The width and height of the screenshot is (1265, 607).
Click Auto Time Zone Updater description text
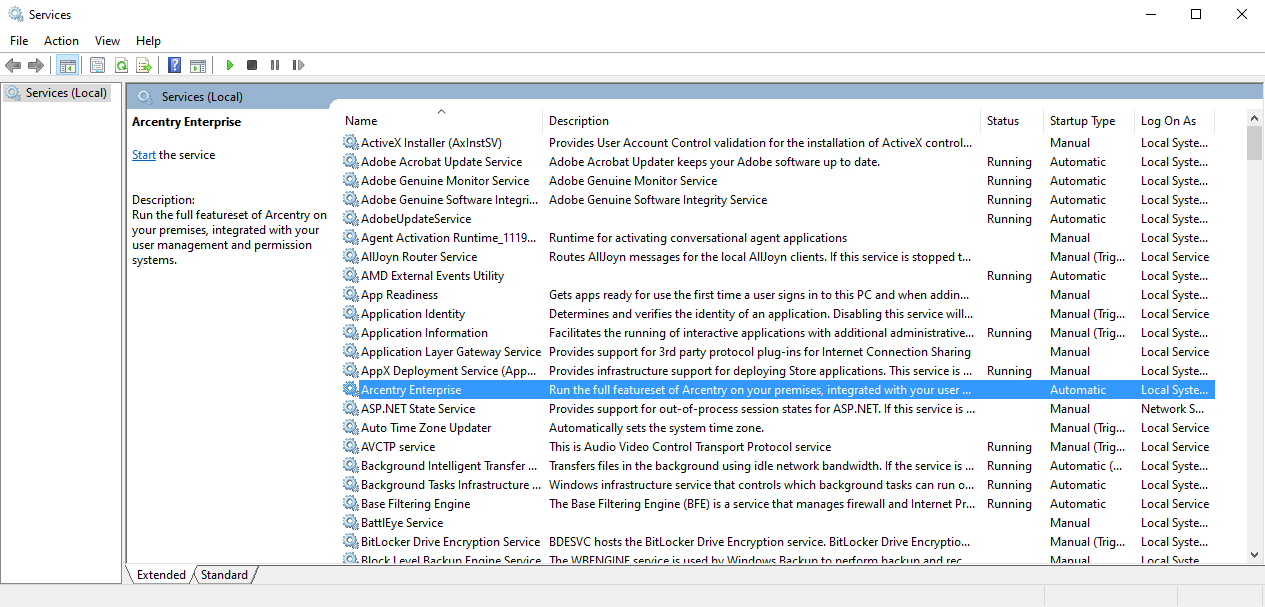coord(656,428)
